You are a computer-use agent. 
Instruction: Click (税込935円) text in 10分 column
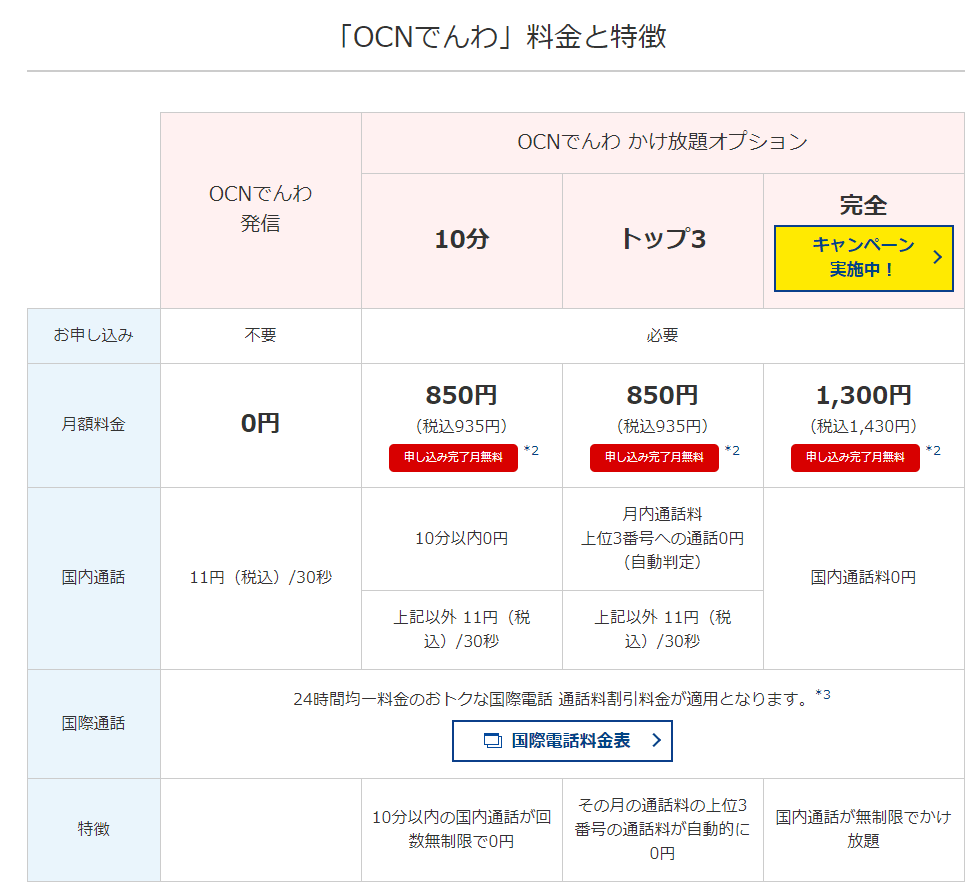pyautogui.click(x=462, y=426)
